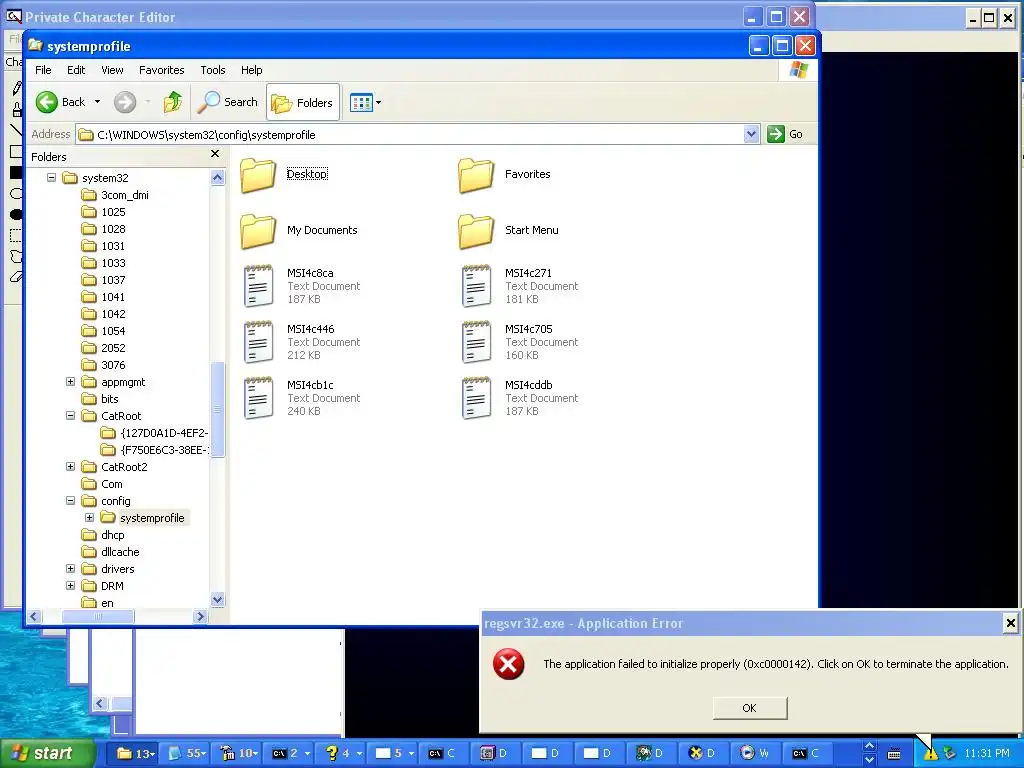Open taskbar group of 55 windows
The image size is (1024, 768).
(187, 753)
